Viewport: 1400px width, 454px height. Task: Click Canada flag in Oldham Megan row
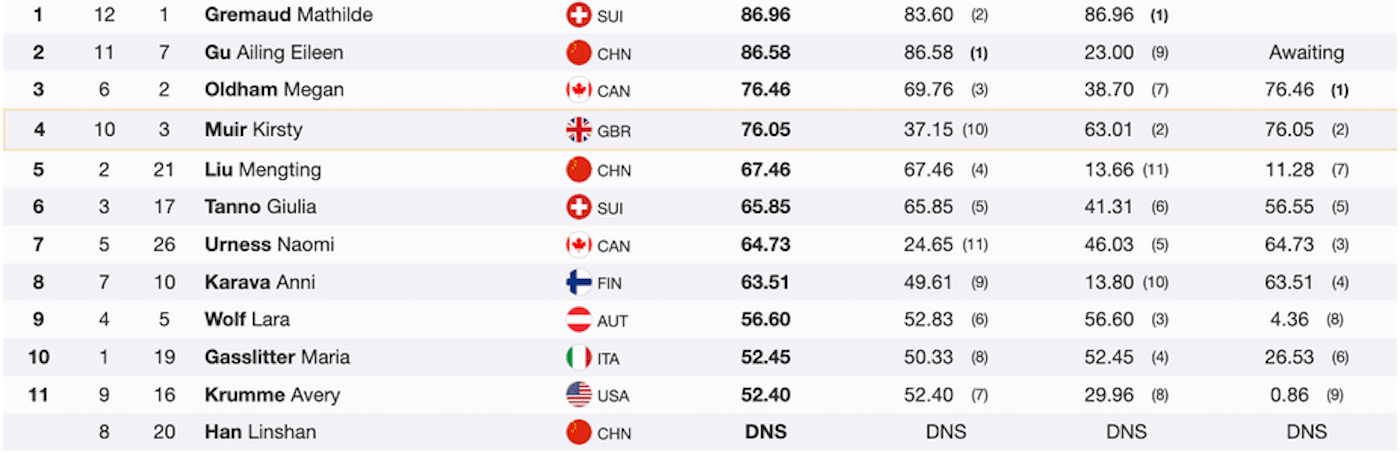pos(578,90)
